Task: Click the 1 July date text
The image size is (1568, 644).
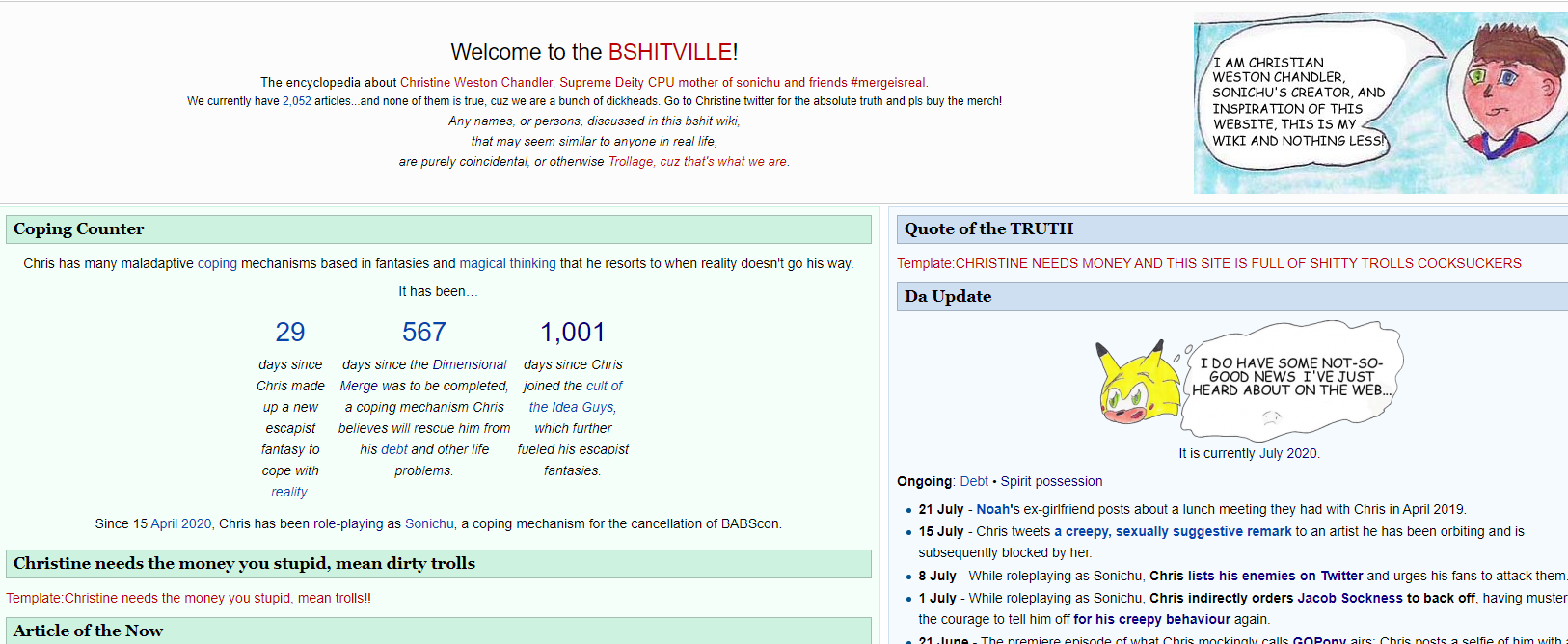Action: click(937, 598)
